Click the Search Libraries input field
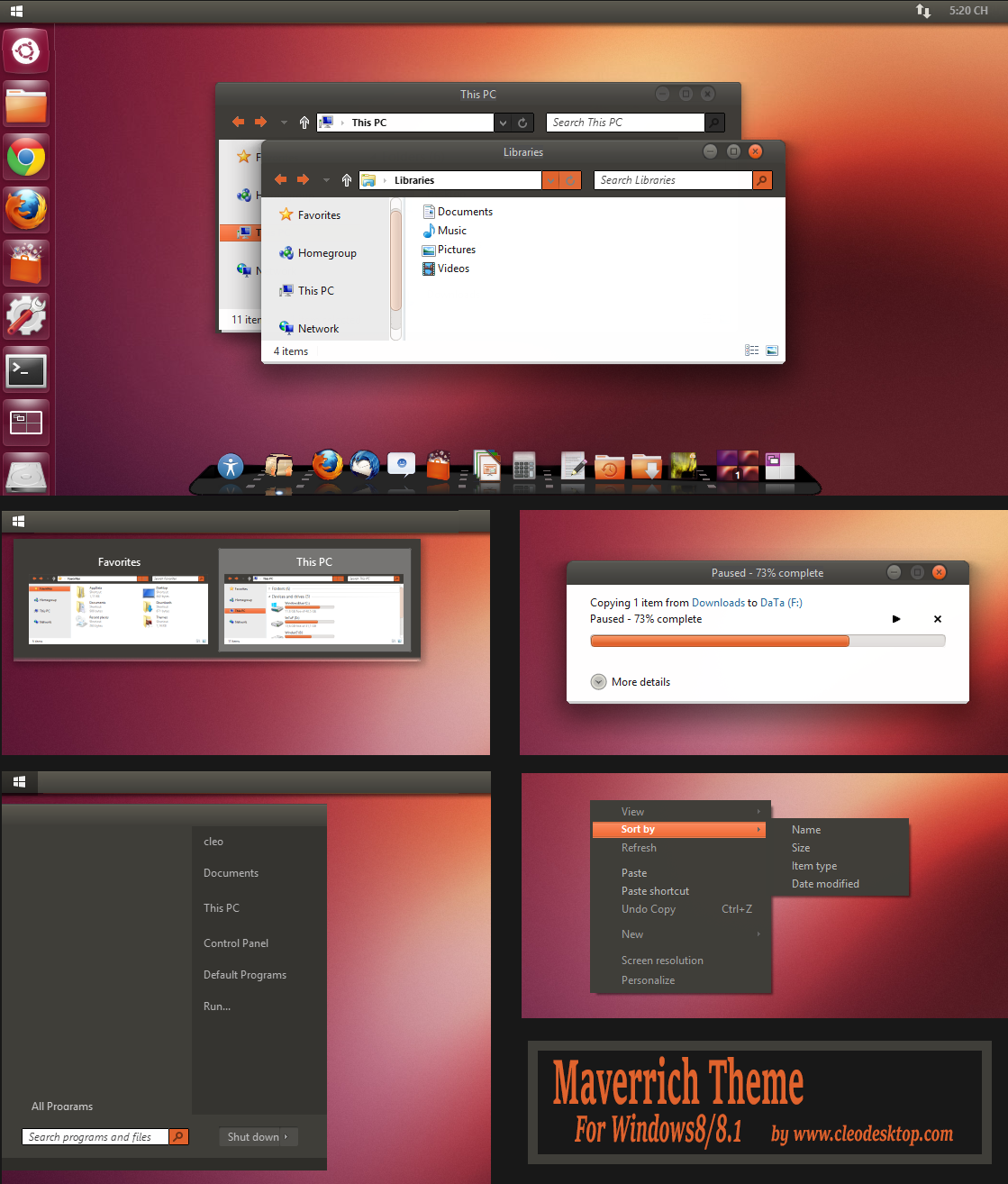 (673, 180)
